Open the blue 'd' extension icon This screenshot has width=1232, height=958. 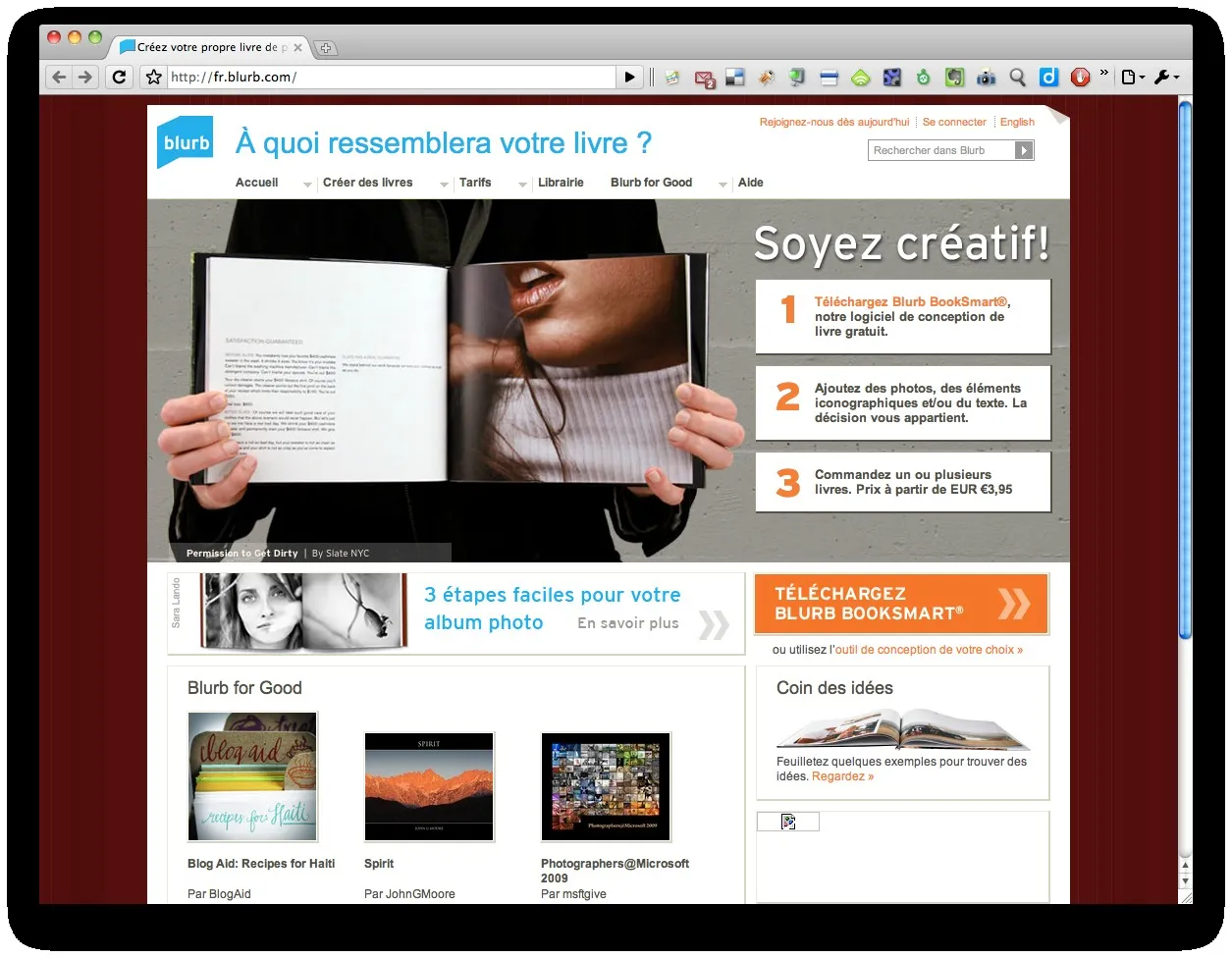point(1049,77)
